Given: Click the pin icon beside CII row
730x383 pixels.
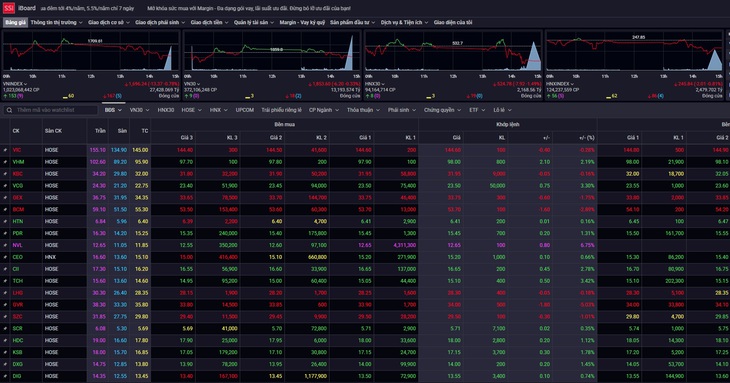Looking at the screenshot, I should (x=5, y=269).
